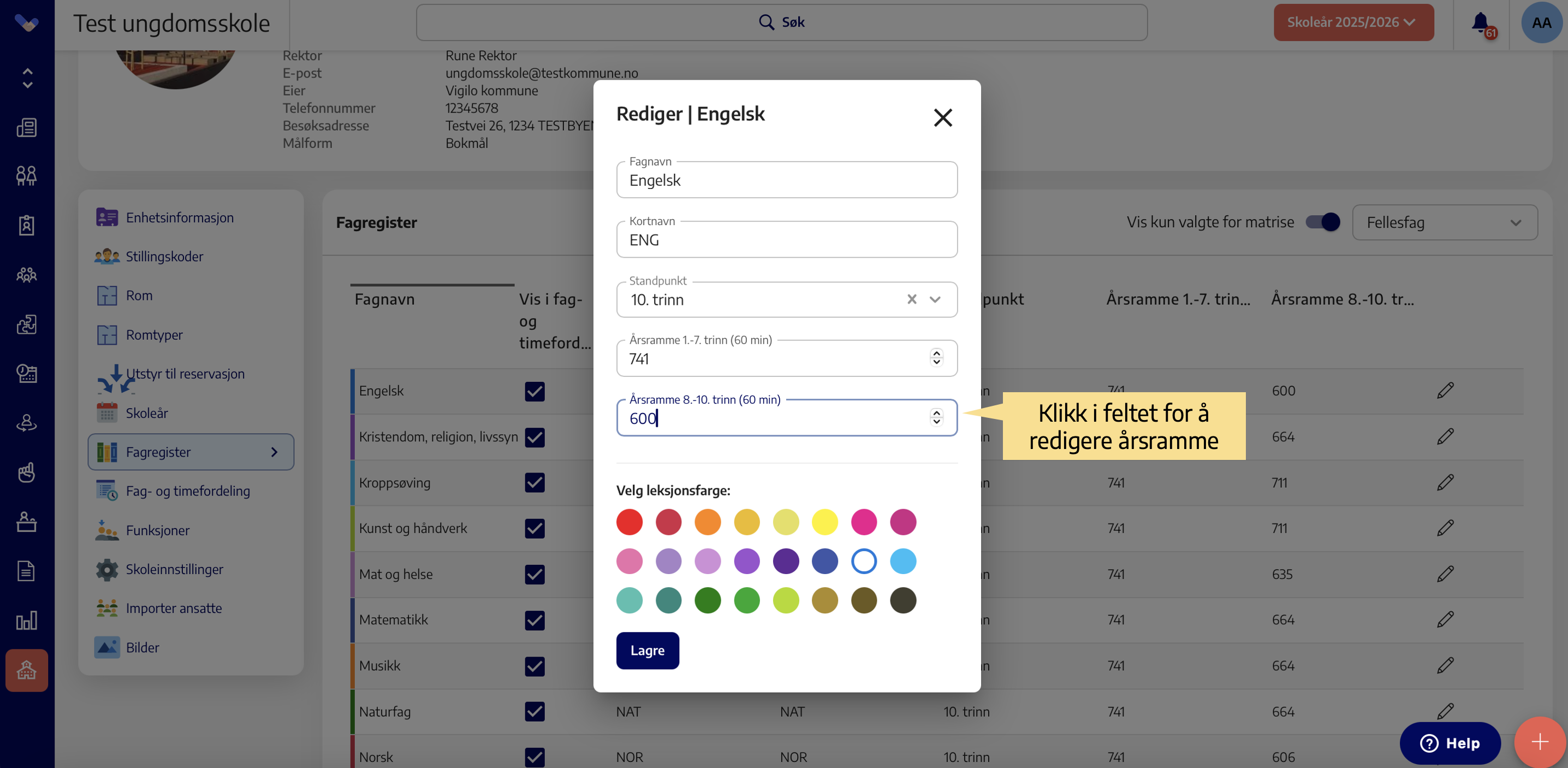Screen dimensions: 1568x768
Task: Open Importer ansatte link
Action: (x=174, y=609)
